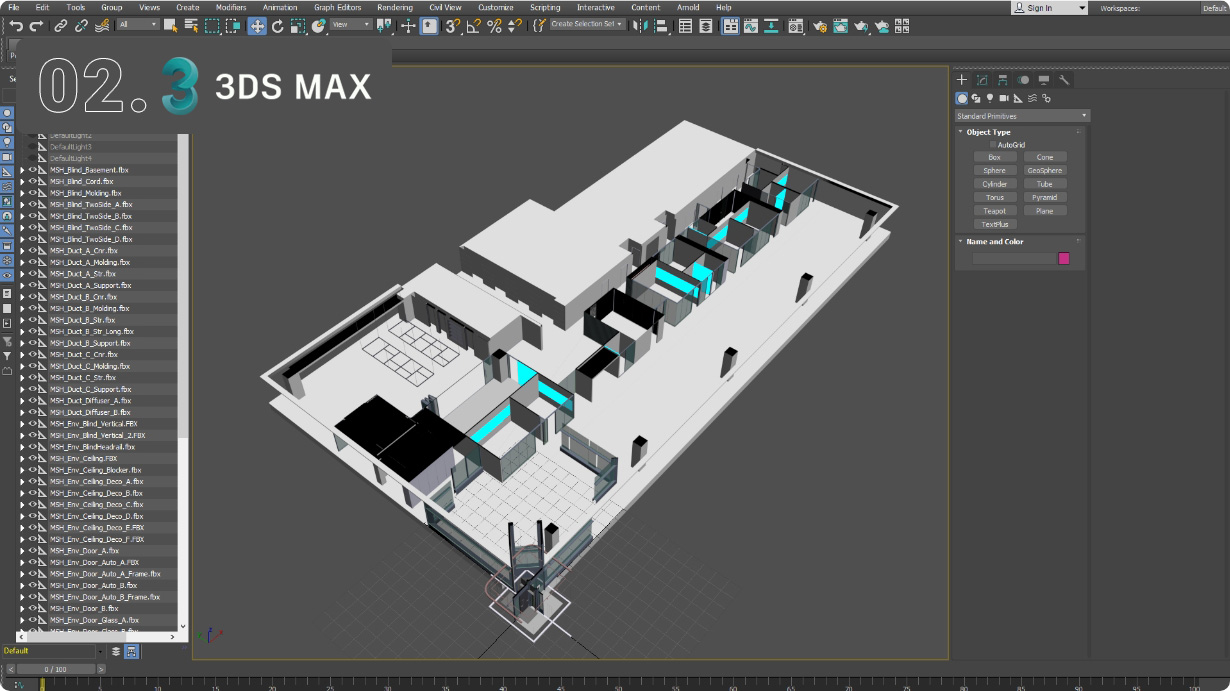This screenshot has height=691, width=1230.
Task: Click the Plane button
Action: click(1045, 211)
